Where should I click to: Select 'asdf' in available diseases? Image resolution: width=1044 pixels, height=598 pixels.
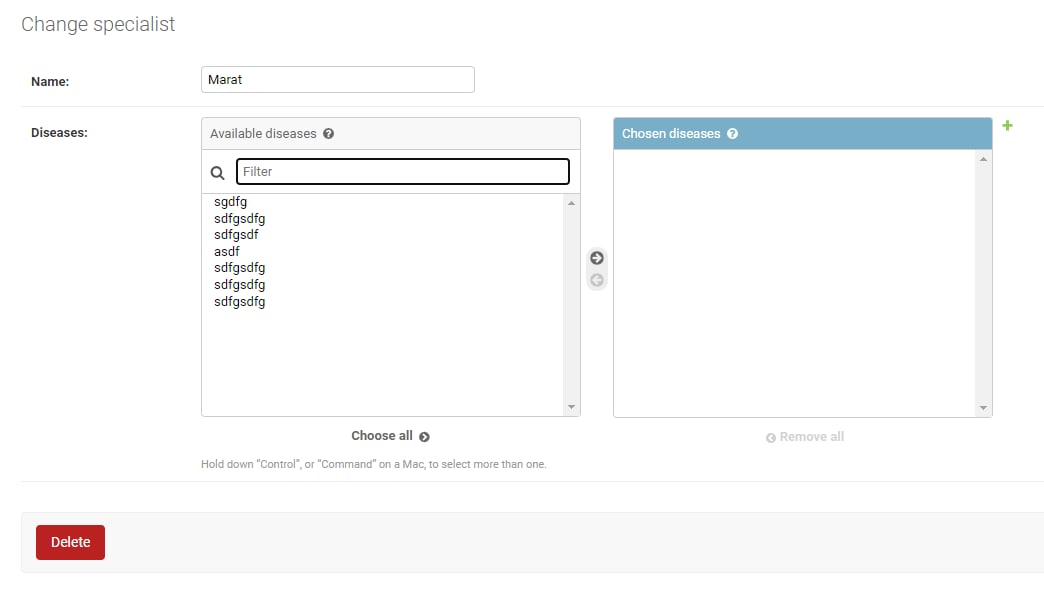[x=226, y=251]
